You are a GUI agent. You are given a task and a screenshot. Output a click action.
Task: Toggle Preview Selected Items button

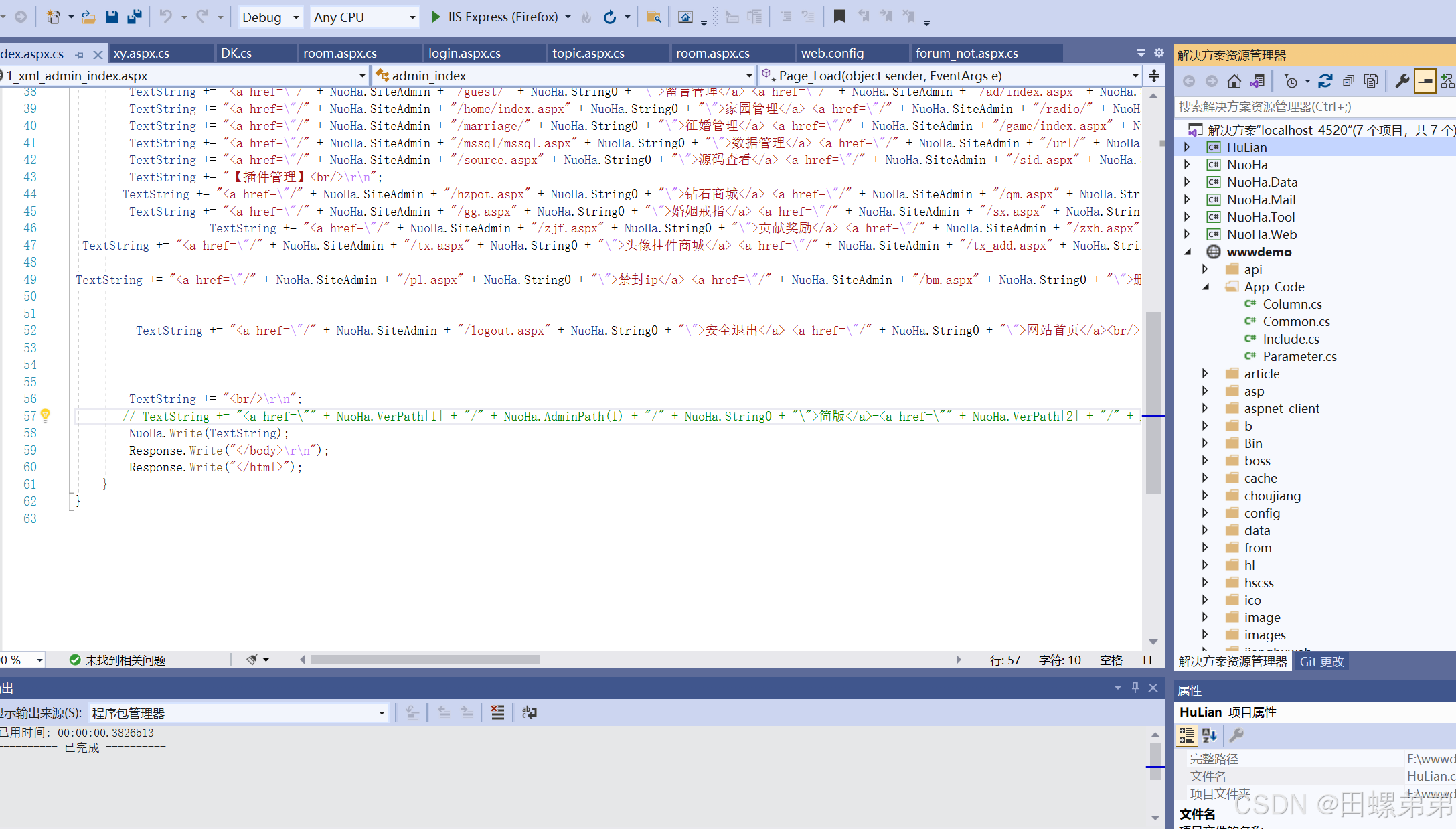1426,81
